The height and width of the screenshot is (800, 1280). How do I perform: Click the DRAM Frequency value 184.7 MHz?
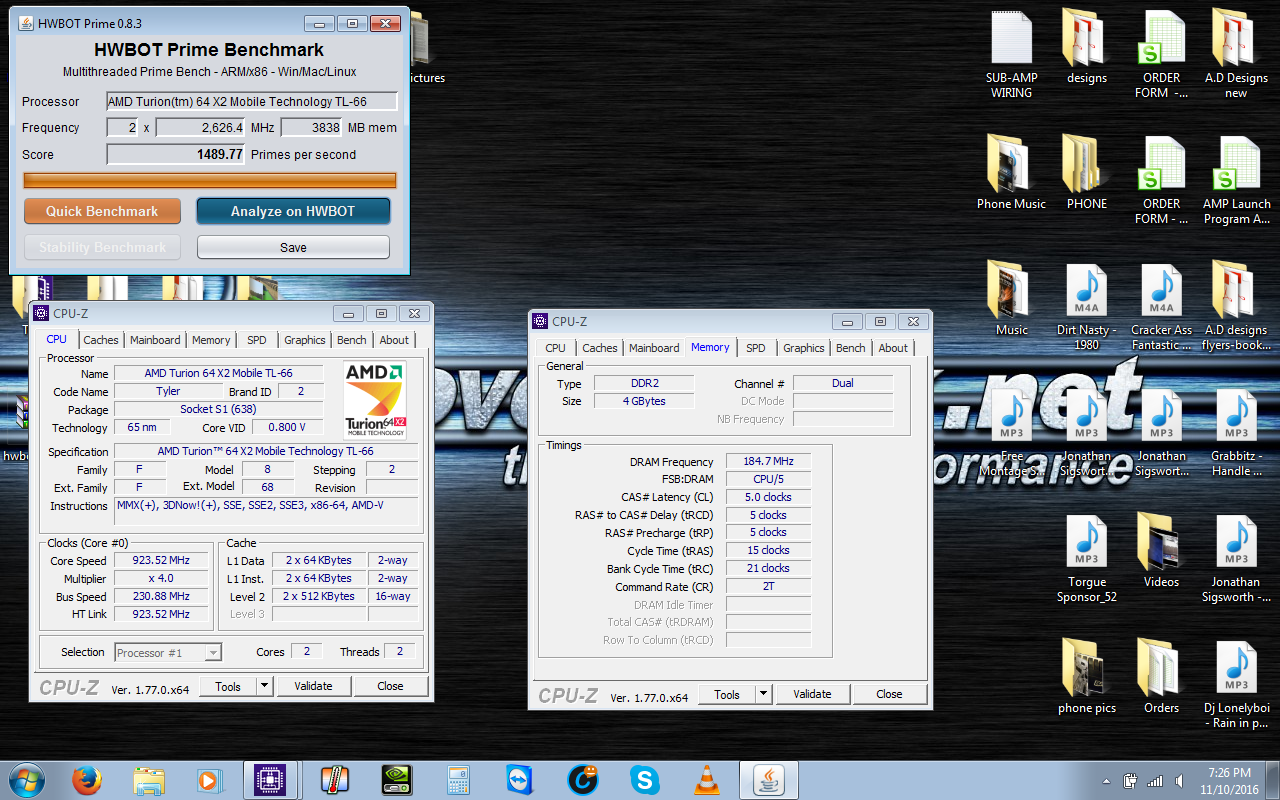point(768,462)
